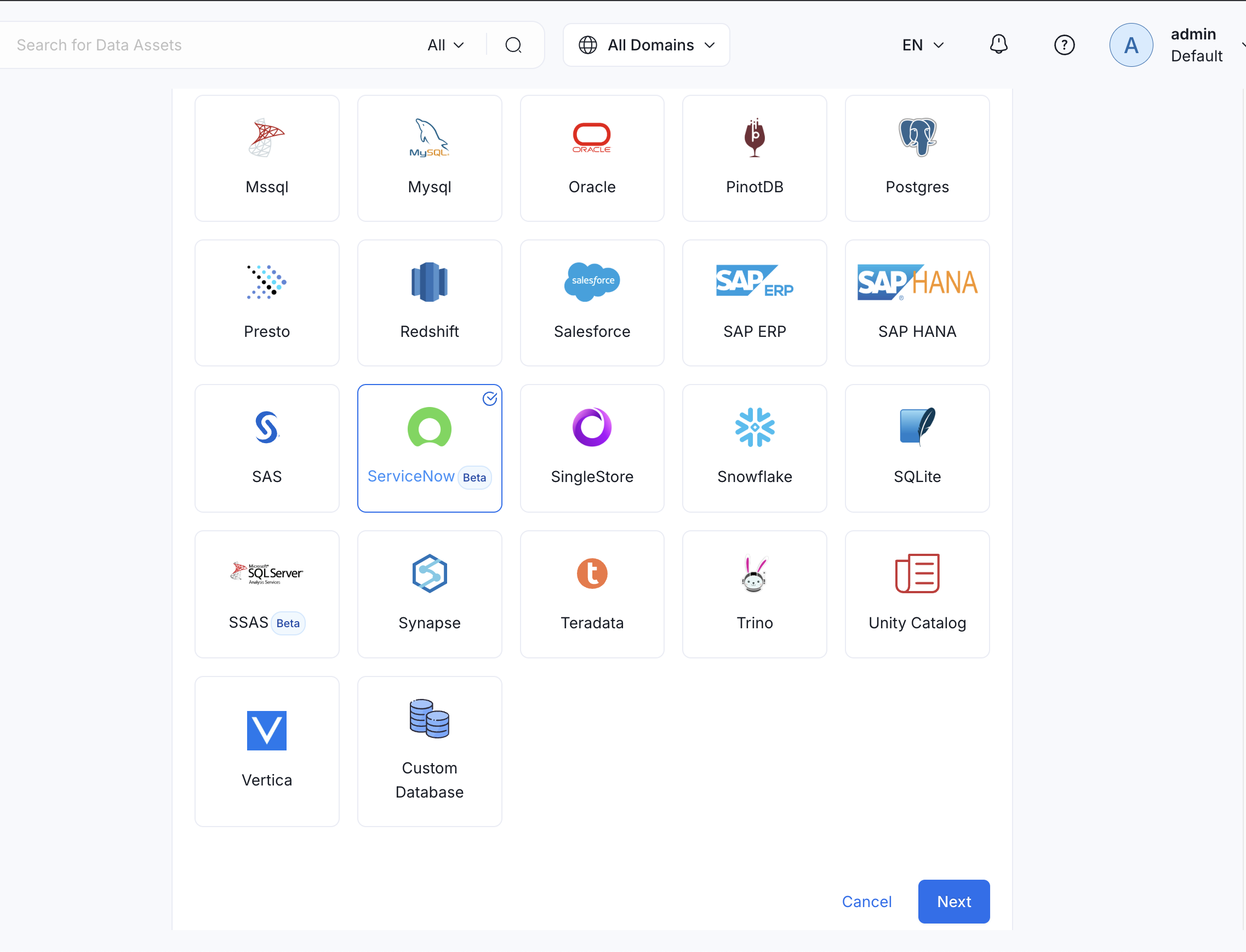The height and width of the screenshot is (952, 1246).
Task: Click the Next button
Action: point(953,901)
